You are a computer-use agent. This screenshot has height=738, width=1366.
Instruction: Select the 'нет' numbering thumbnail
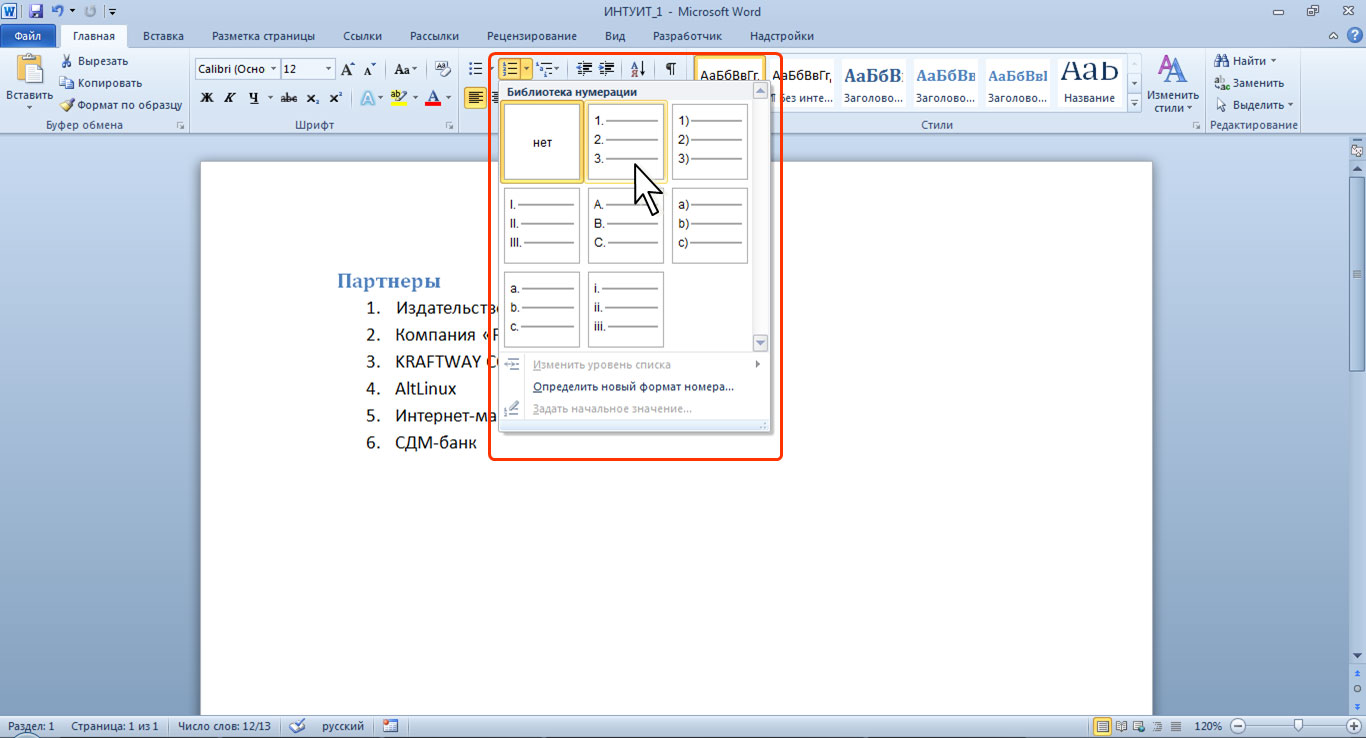[542, 143]
